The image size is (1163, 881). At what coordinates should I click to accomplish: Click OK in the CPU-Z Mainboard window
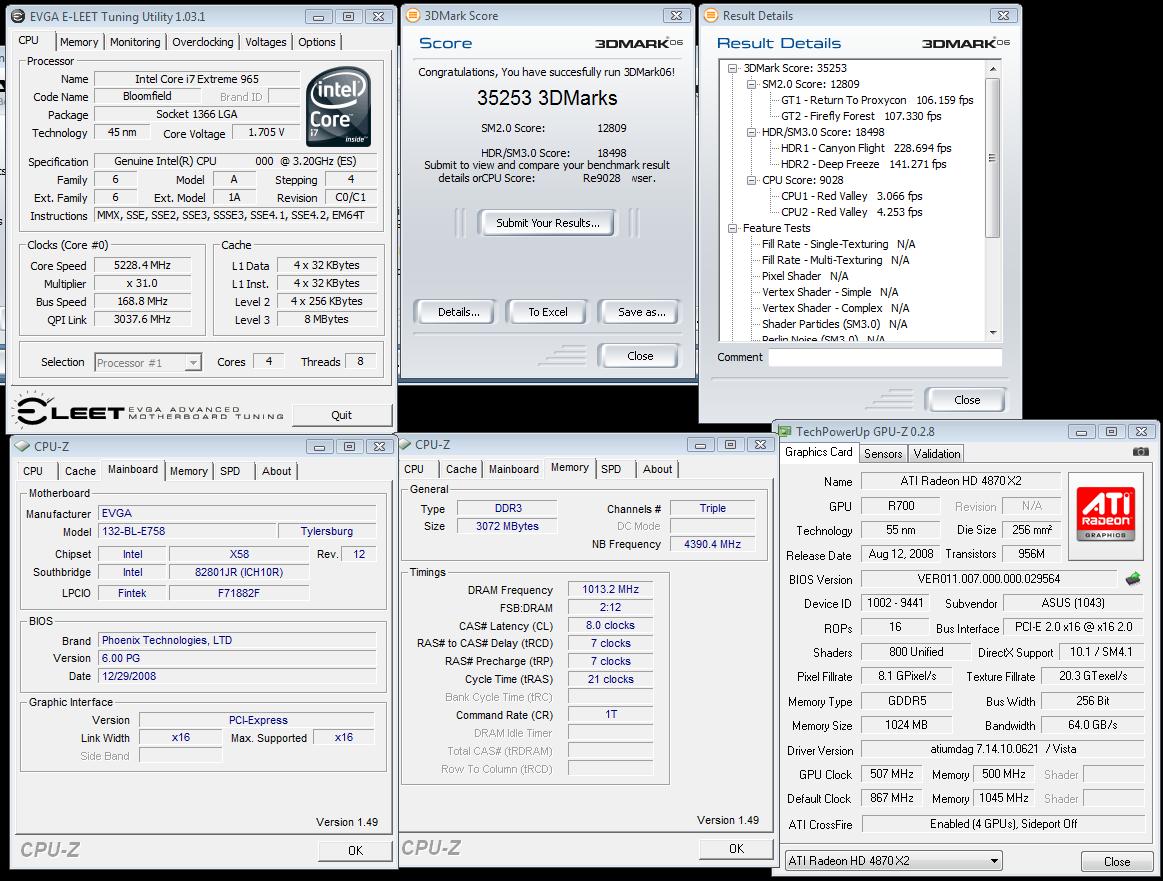[355, 851]
